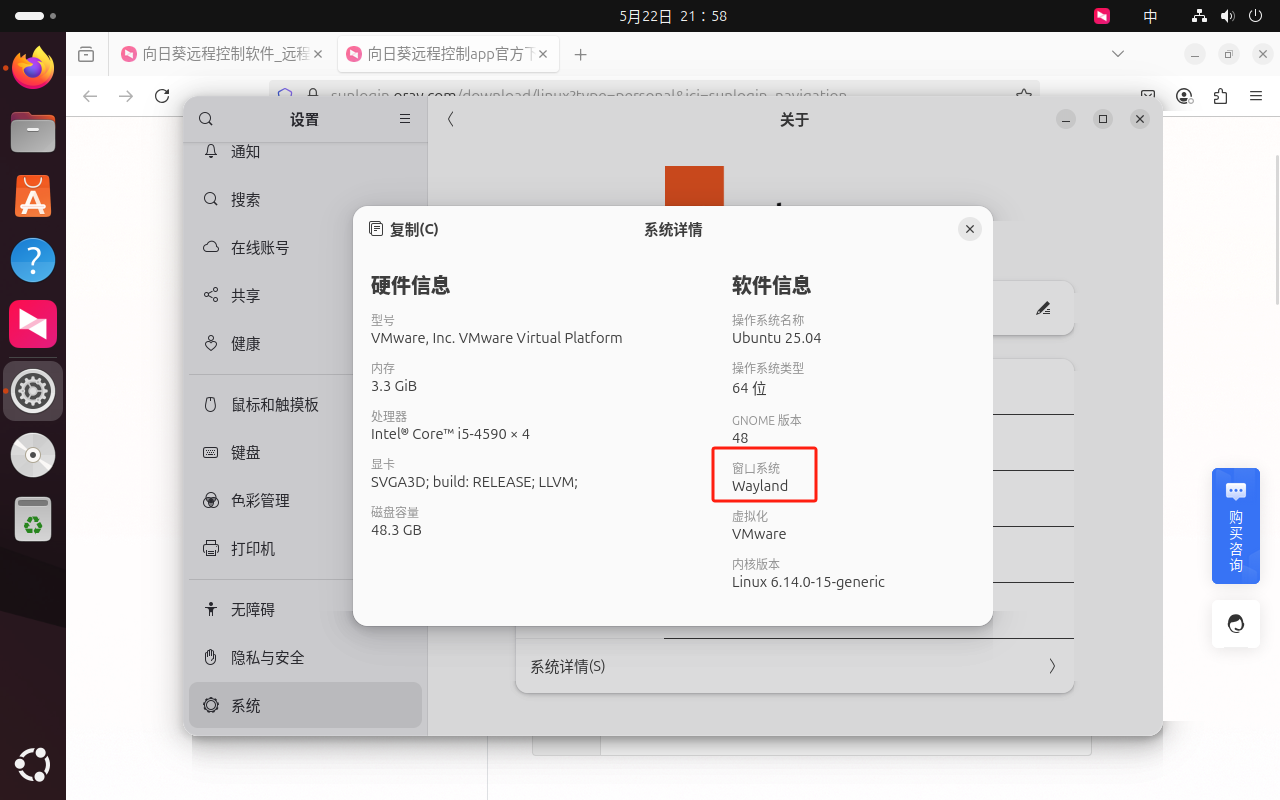The image size is (1280, 800).
Task: Go back in Firefox navigation
Action: pos(90,96)
